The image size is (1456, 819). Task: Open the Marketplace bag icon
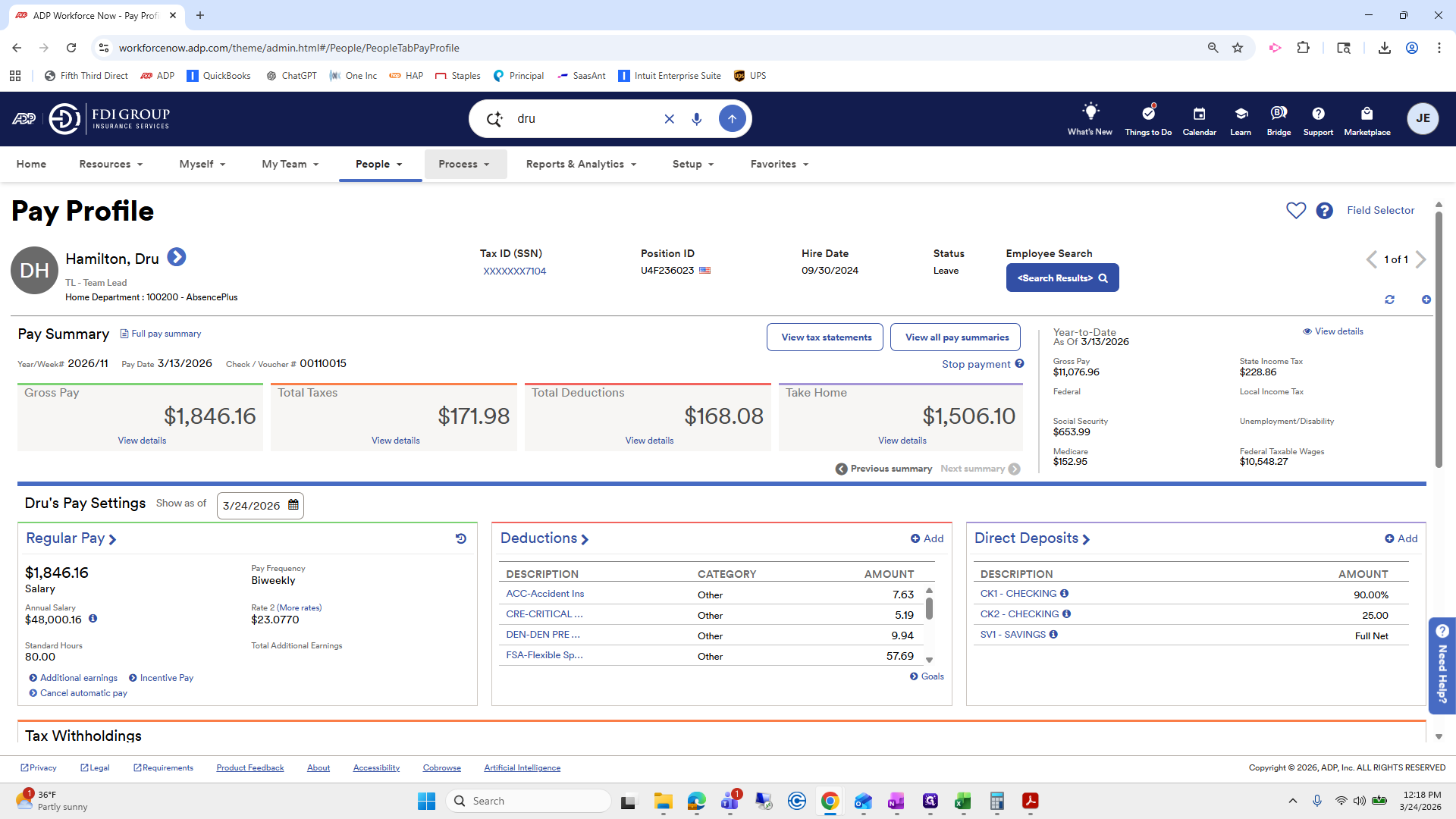point(1367,114)
